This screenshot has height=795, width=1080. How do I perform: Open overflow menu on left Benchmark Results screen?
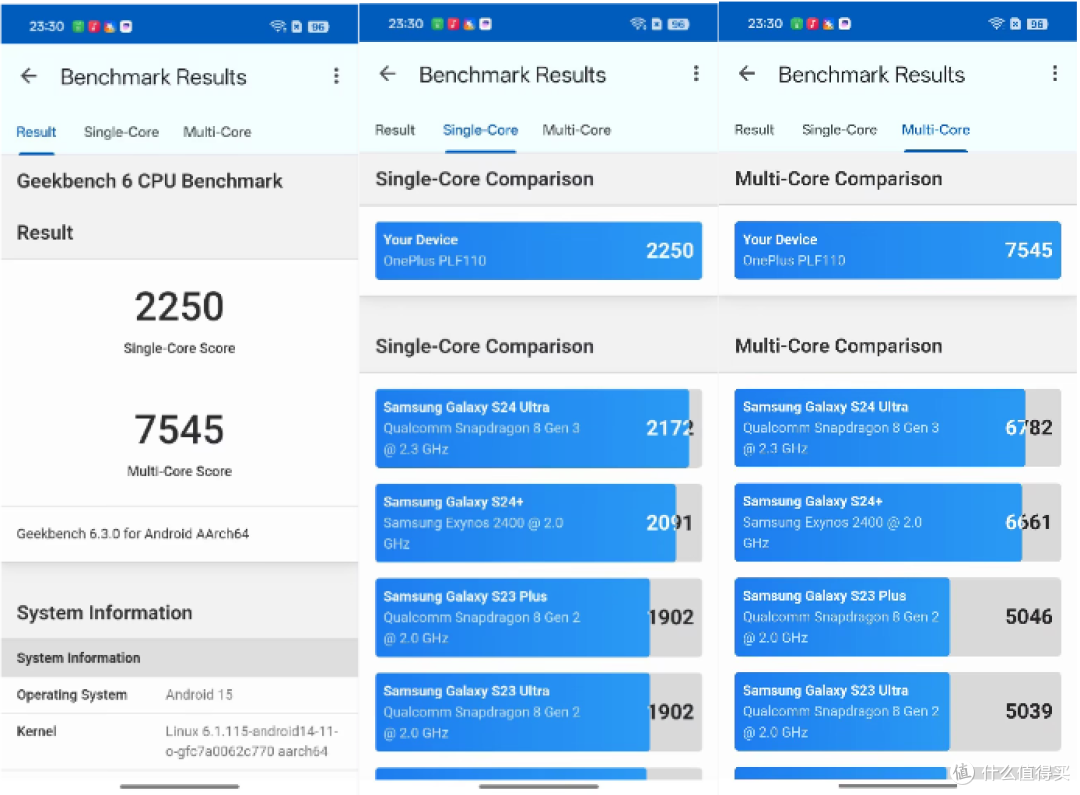point(336,76)
